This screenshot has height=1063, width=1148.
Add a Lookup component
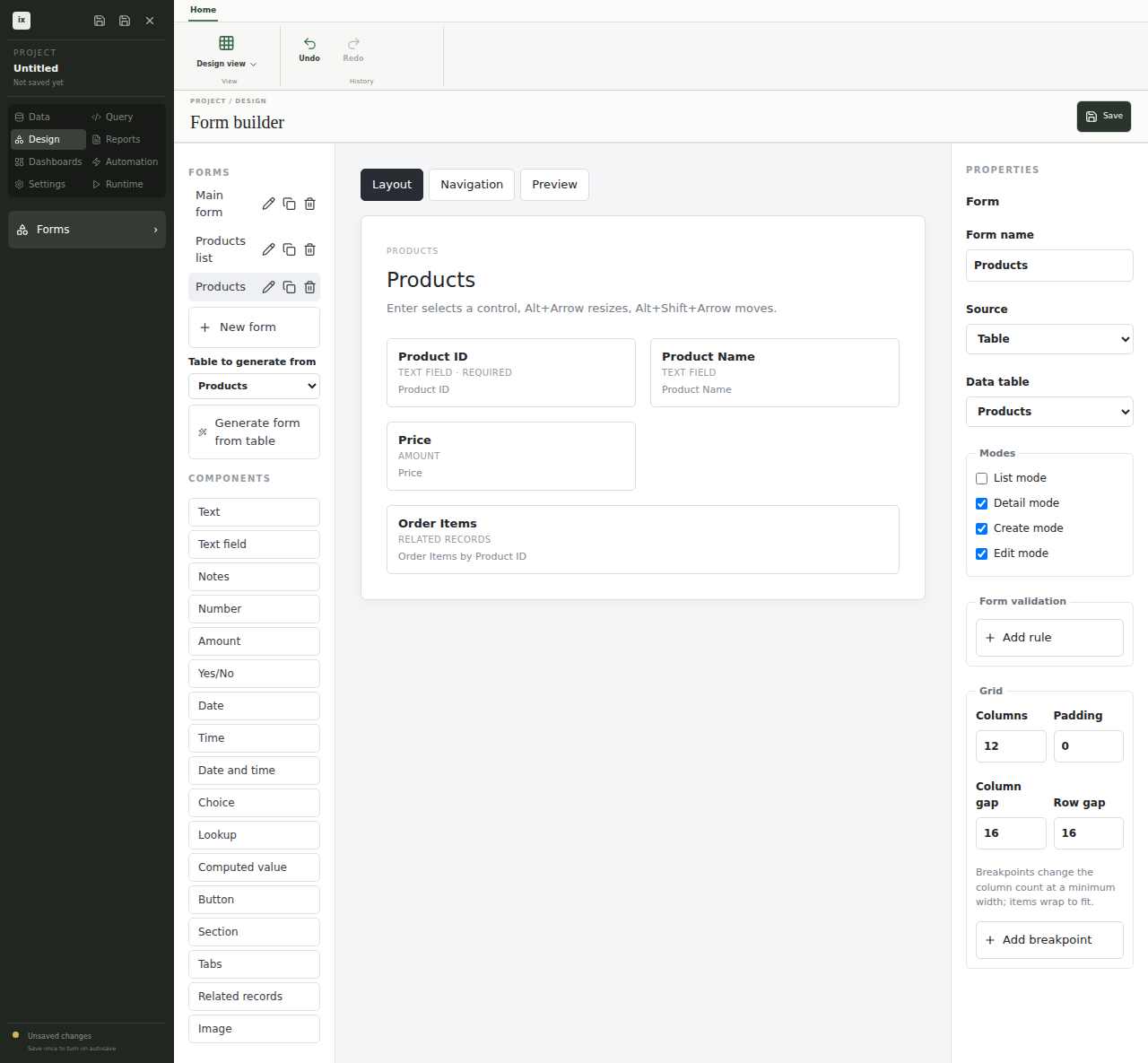pyautogui.click(x=254, y=835)
